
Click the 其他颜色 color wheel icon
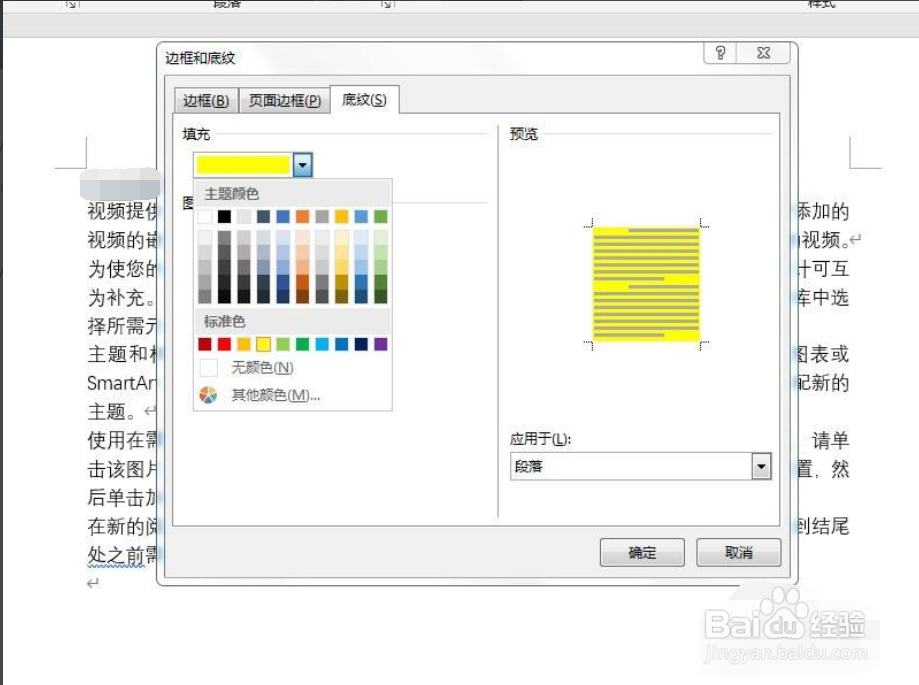[208, 393]
